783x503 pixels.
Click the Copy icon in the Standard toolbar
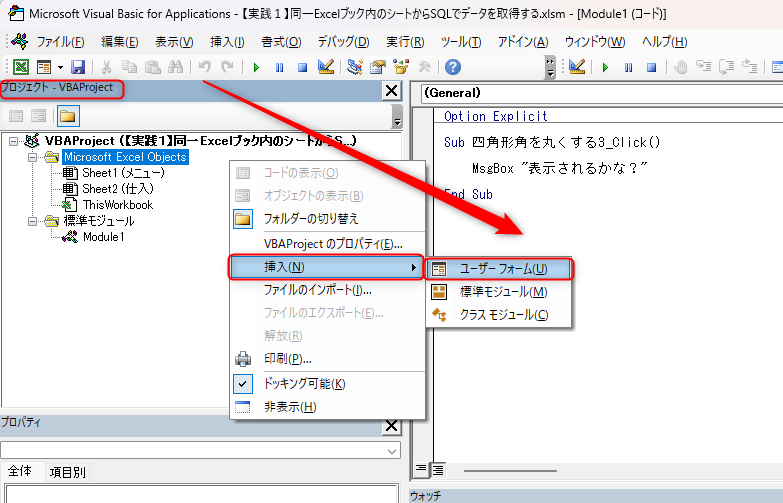tap(129, 66)
